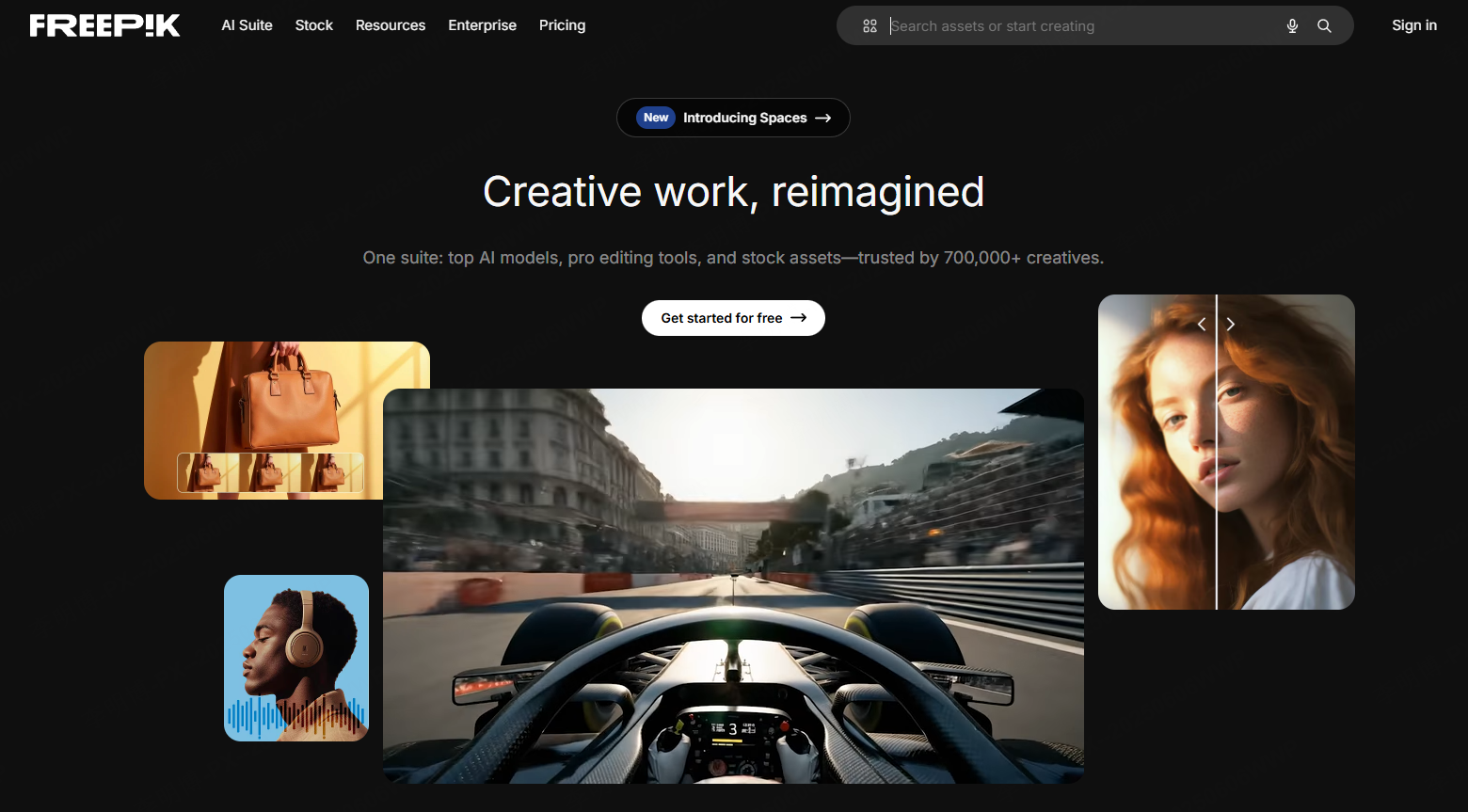Viewport: 1468px width, 812px height.
Task: Click the before/after divider on portrait
Action: (x=1217, y=470)
